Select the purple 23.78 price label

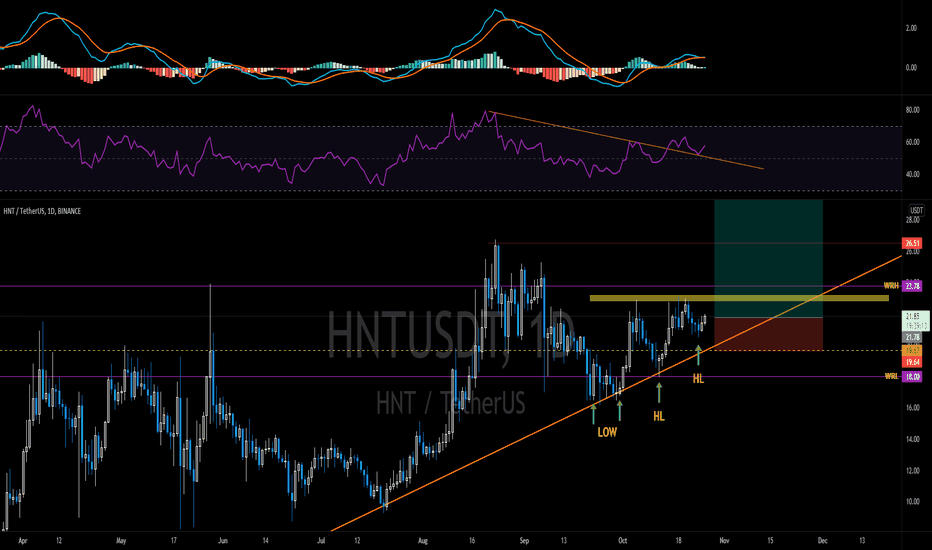pos(912,286)
